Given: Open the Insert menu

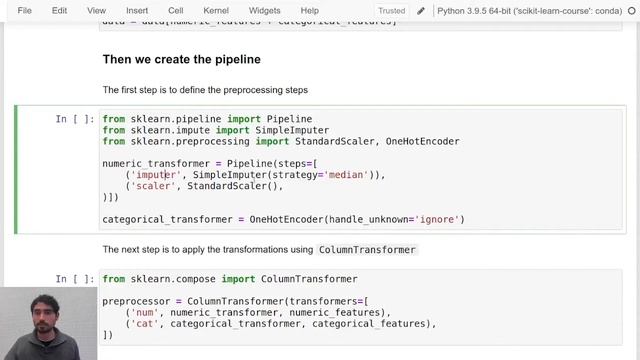Looking at the screenshot, I should coord(137,11).
